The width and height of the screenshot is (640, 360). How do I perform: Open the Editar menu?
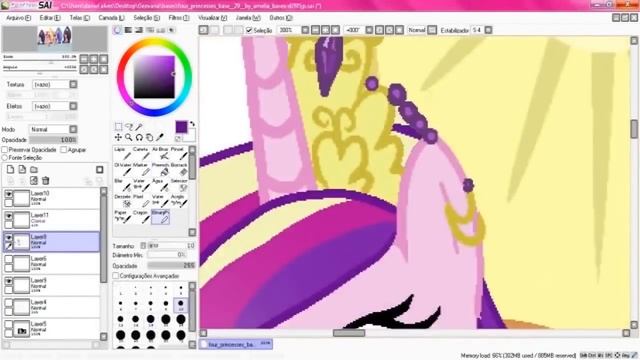tap(50, 18)
